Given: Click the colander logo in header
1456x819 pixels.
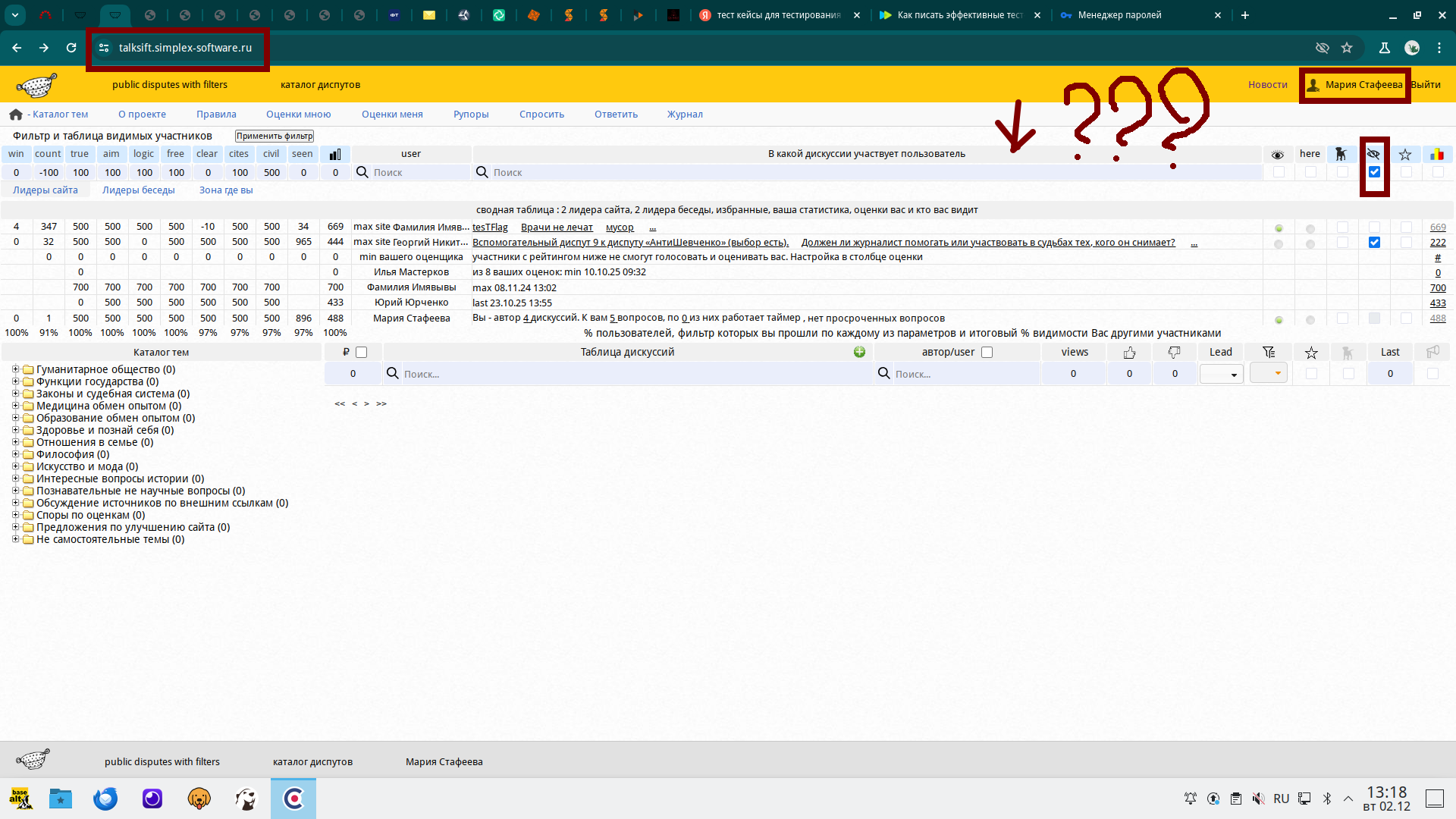Looking at the screenshot, I should pos(36,85).
